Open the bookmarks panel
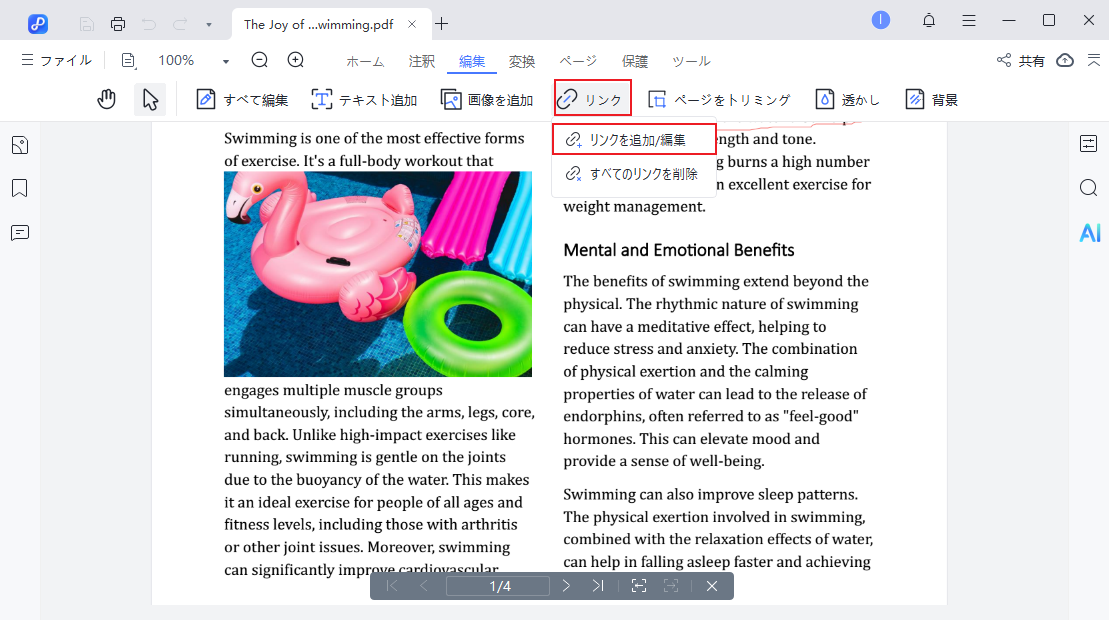The width and height of the screenshot is (1109, 620). [20, 189]
